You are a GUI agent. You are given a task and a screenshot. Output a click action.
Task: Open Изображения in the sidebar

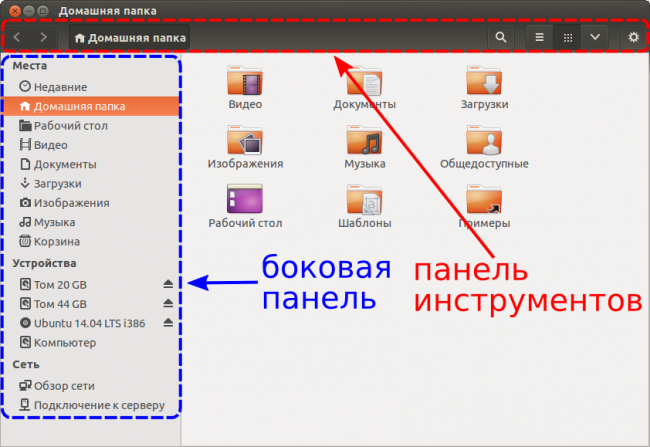tap(91, 203)
